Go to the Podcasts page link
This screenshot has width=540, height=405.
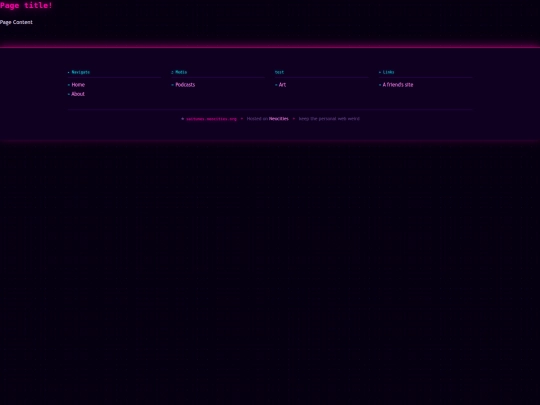coord(185,85)
